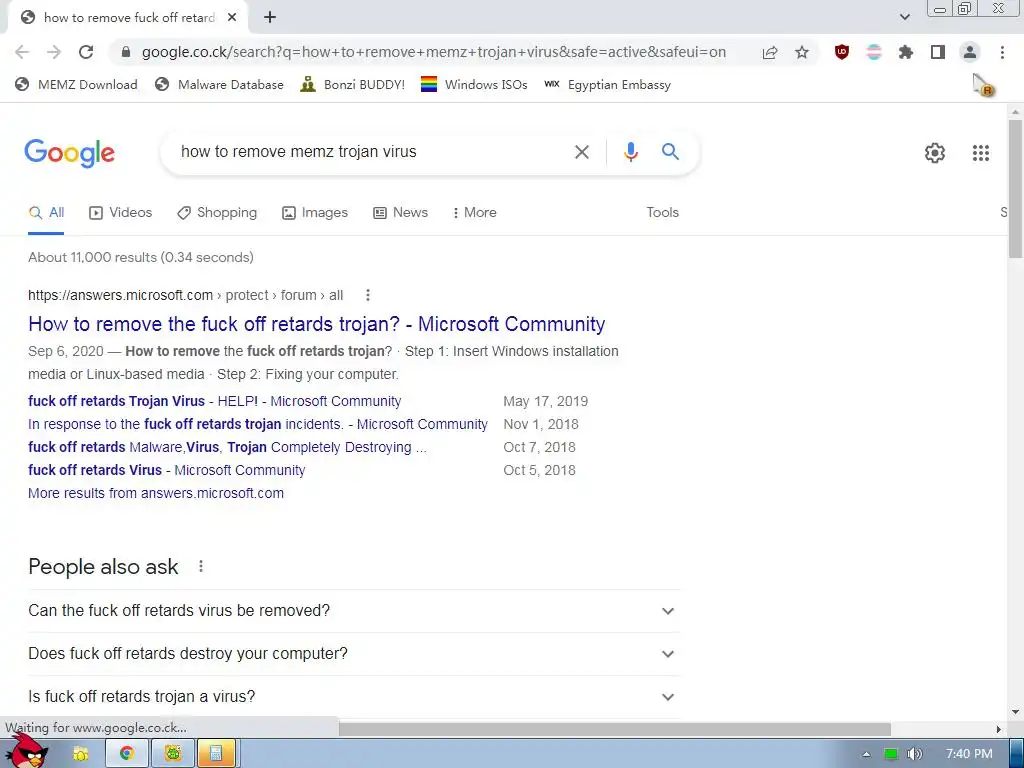Viewport: 1024px width, 768px height.
Task: Open More results from answers.microsoft.com
Action: [x=156, y=493]
